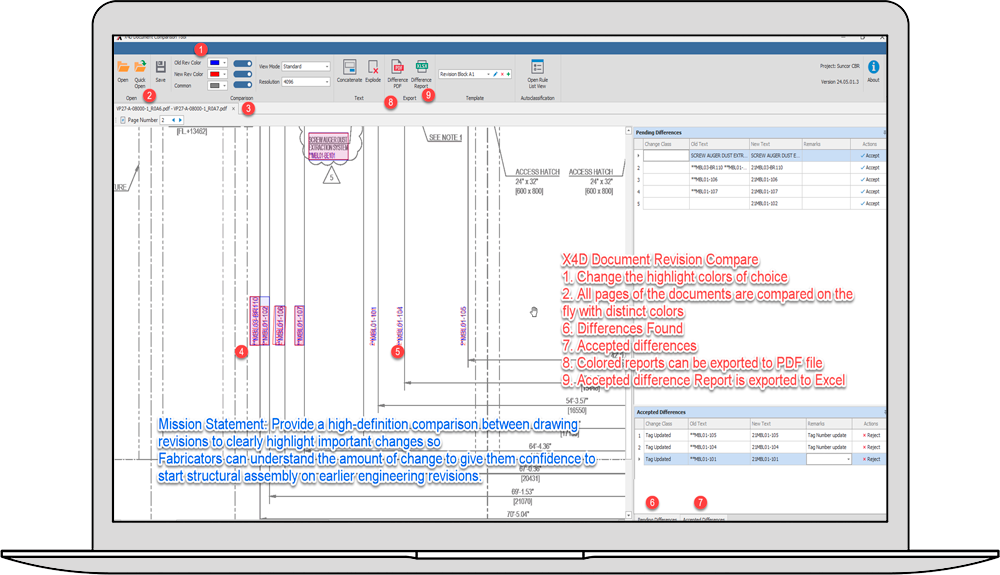This screenshot has width=1000, height=575.
Task: Click the scroll-down arrow of the drawing view
Action: (629, 514)
